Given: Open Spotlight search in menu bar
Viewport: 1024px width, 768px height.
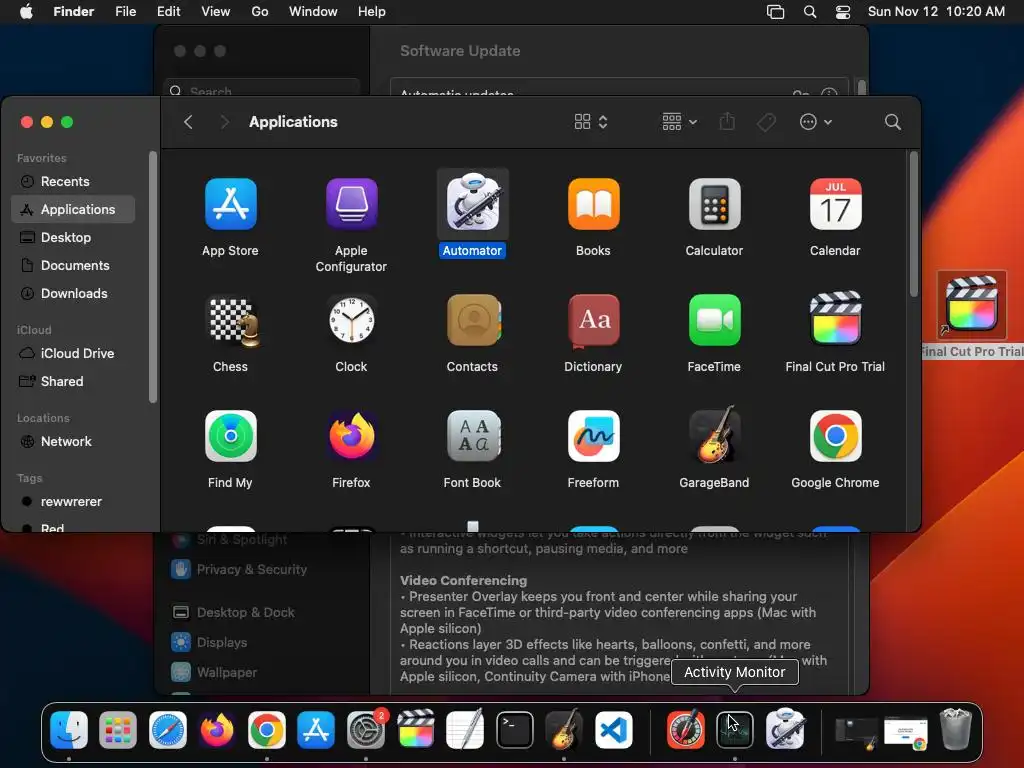Looking at the screenshot, I should pyautogui.click(x=810, y=12).
